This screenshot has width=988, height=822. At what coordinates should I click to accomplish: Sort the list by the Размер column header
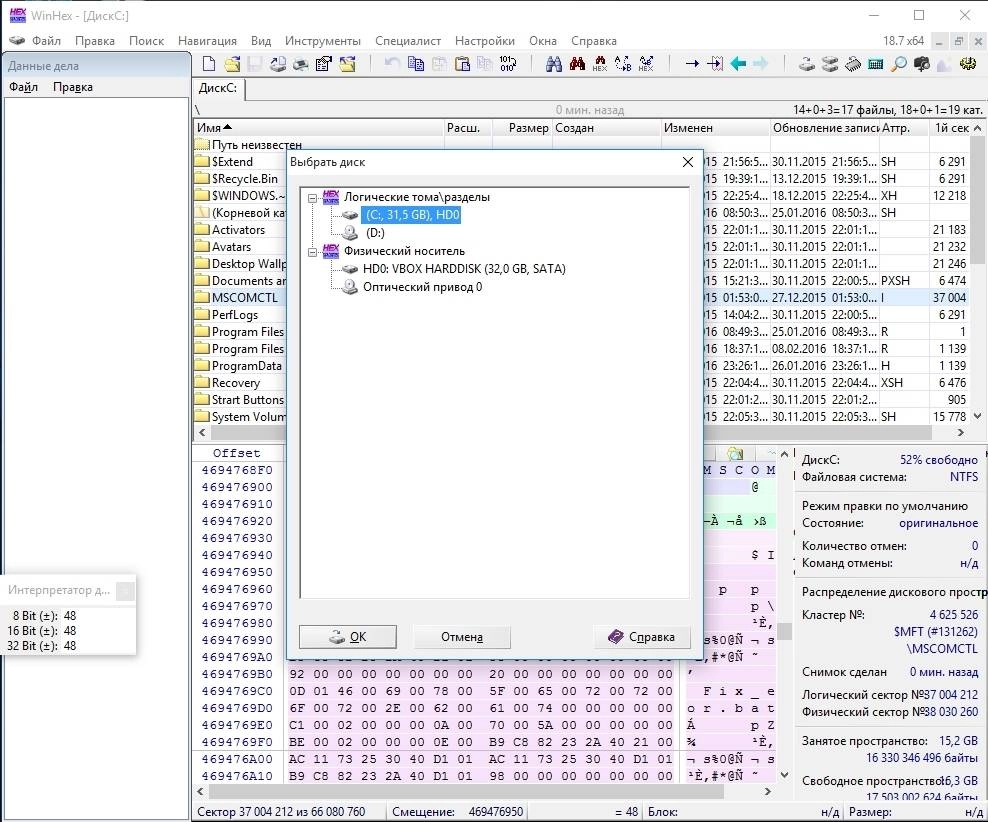(522, 128)
